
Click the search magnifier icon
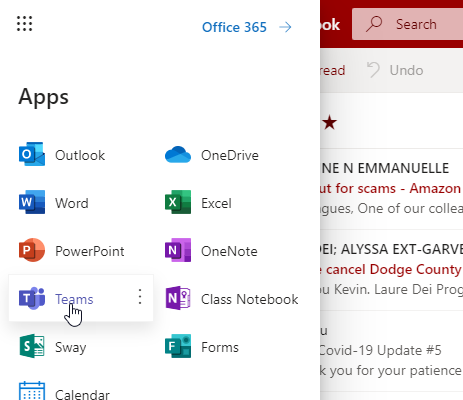click(x=374, y=24)
